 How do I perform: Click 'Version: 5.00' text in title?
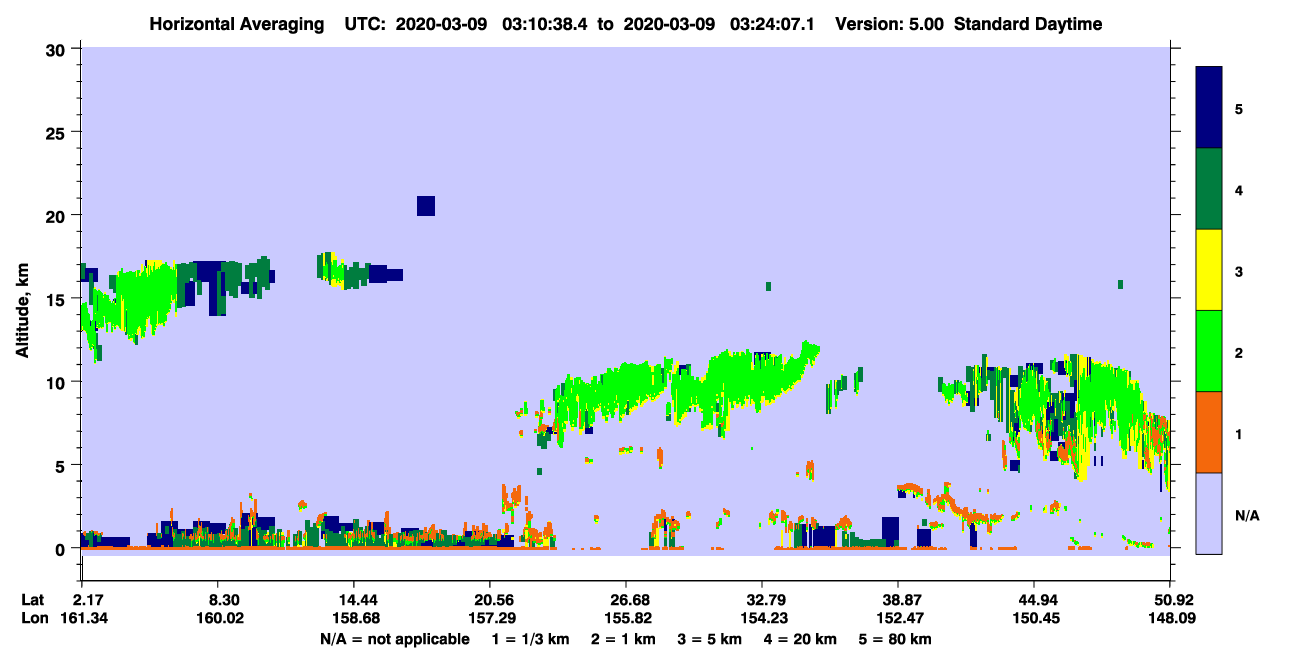[889, 24]
